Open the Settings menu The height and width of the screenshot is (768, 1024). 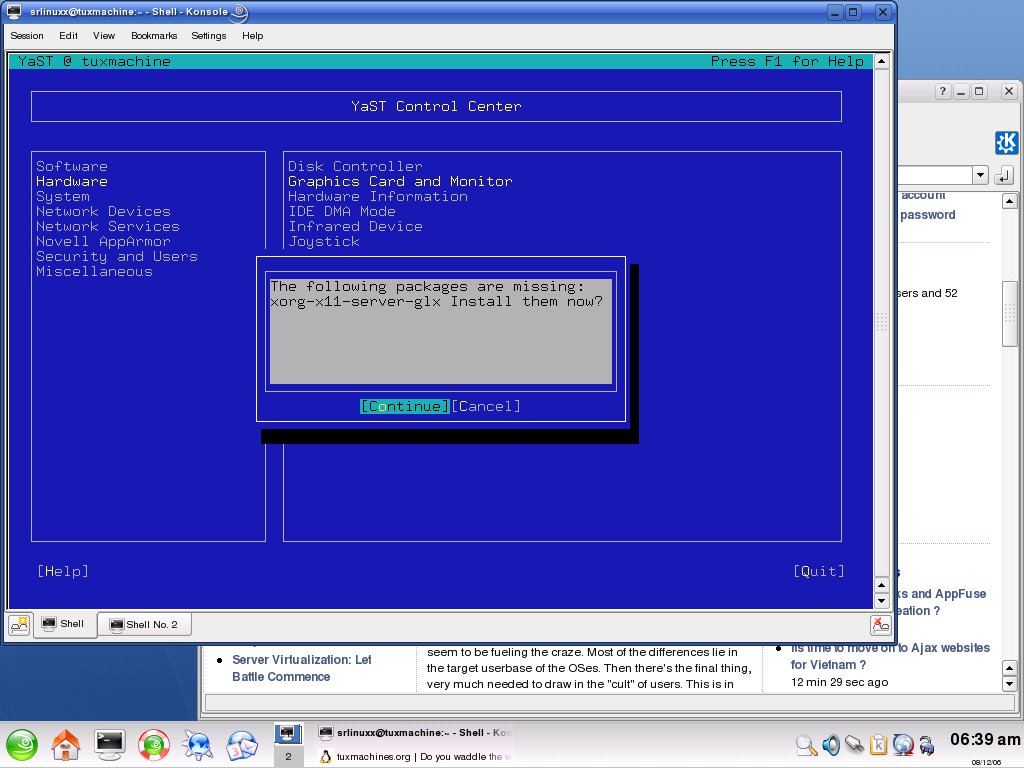point(208,36)
